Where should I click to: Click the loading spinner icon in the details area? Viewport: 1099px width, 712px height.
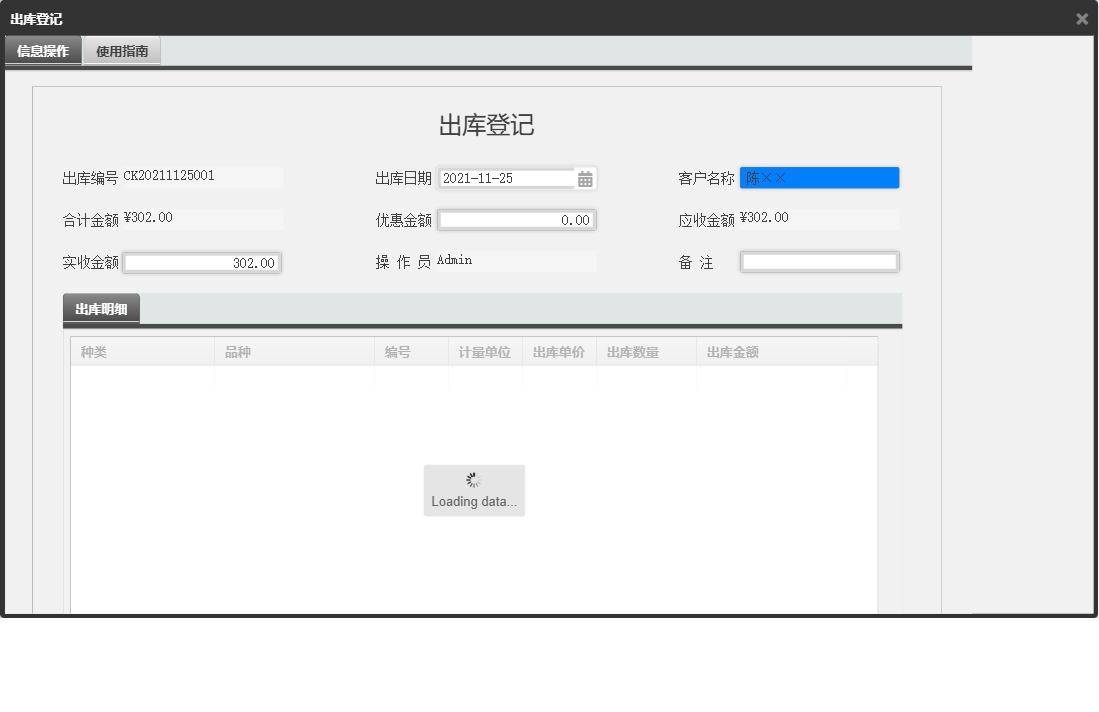[474, 480]
